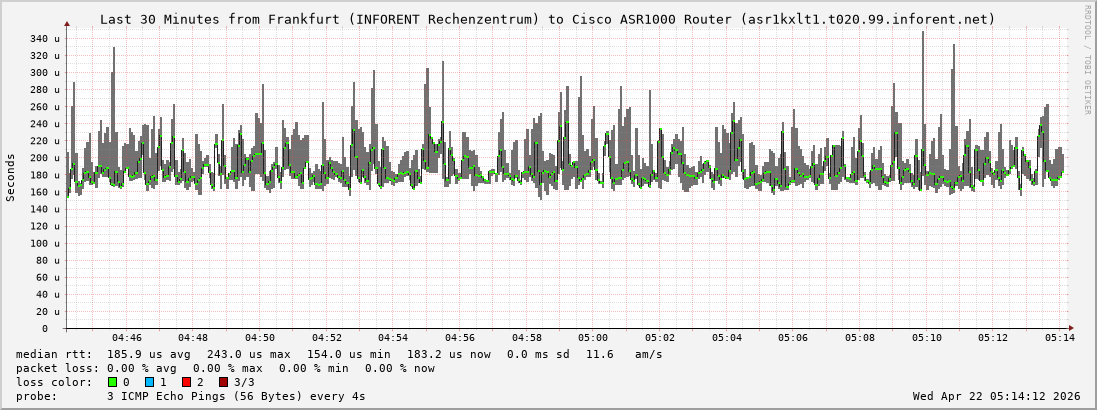The height and width of the screenshot is (410, 1097).
Task: Click the median rtt statistics line
Action: point(339,354)
